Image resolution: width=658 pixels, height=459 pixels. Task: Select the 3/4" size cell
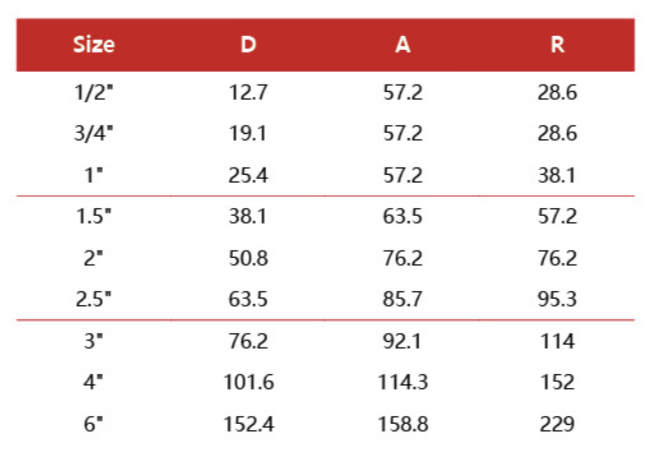[x=94, y=134]
